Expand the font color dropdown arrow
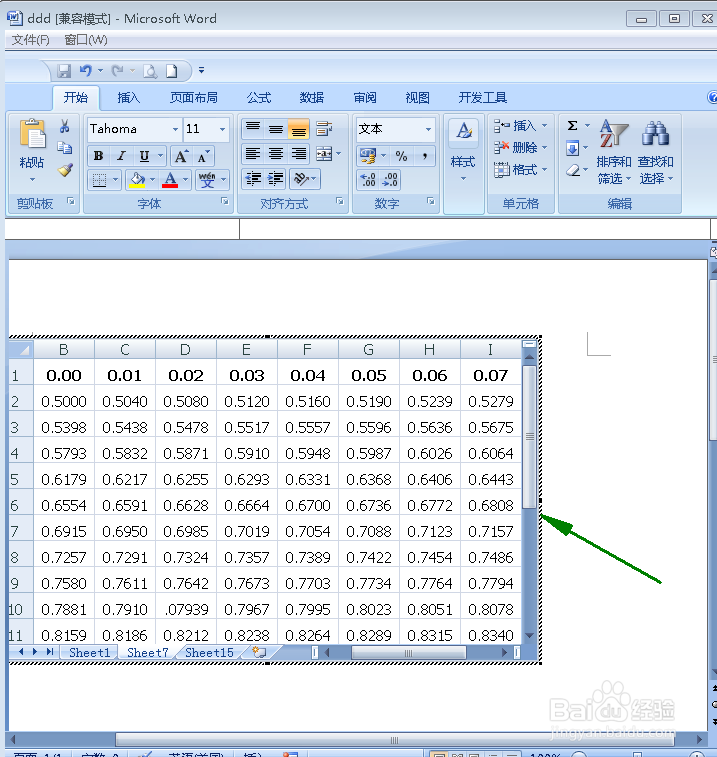Image resolution: width=717 pixels, height=757 pixels. pyautogui.click(x=185, y=180)
